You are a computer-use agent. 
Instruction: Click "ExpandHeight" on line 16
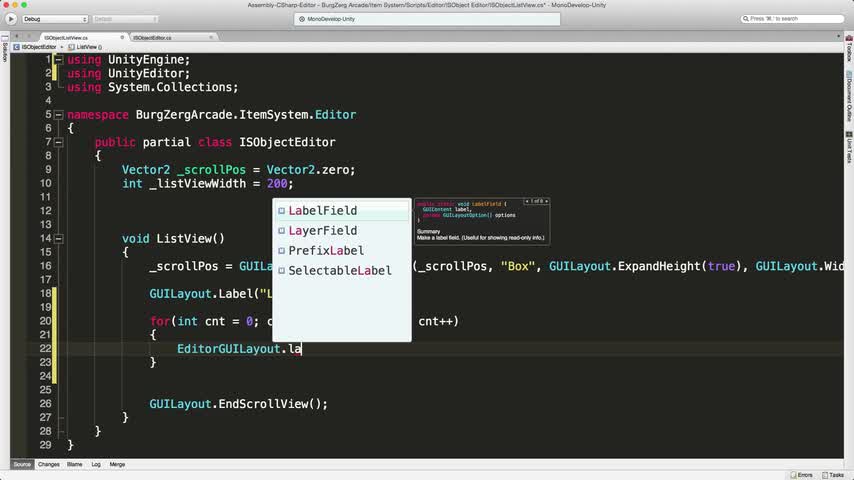pyautogui.click(x=659, y=266)
